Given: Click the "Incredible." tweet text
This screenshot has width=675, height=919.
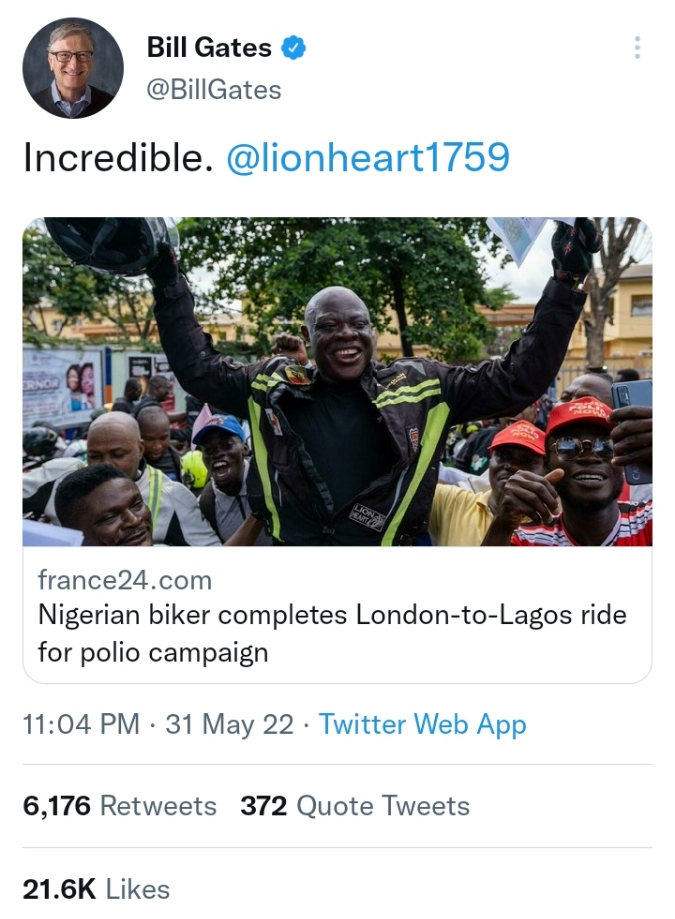Looking at the screenshot, I should [118, 158].
